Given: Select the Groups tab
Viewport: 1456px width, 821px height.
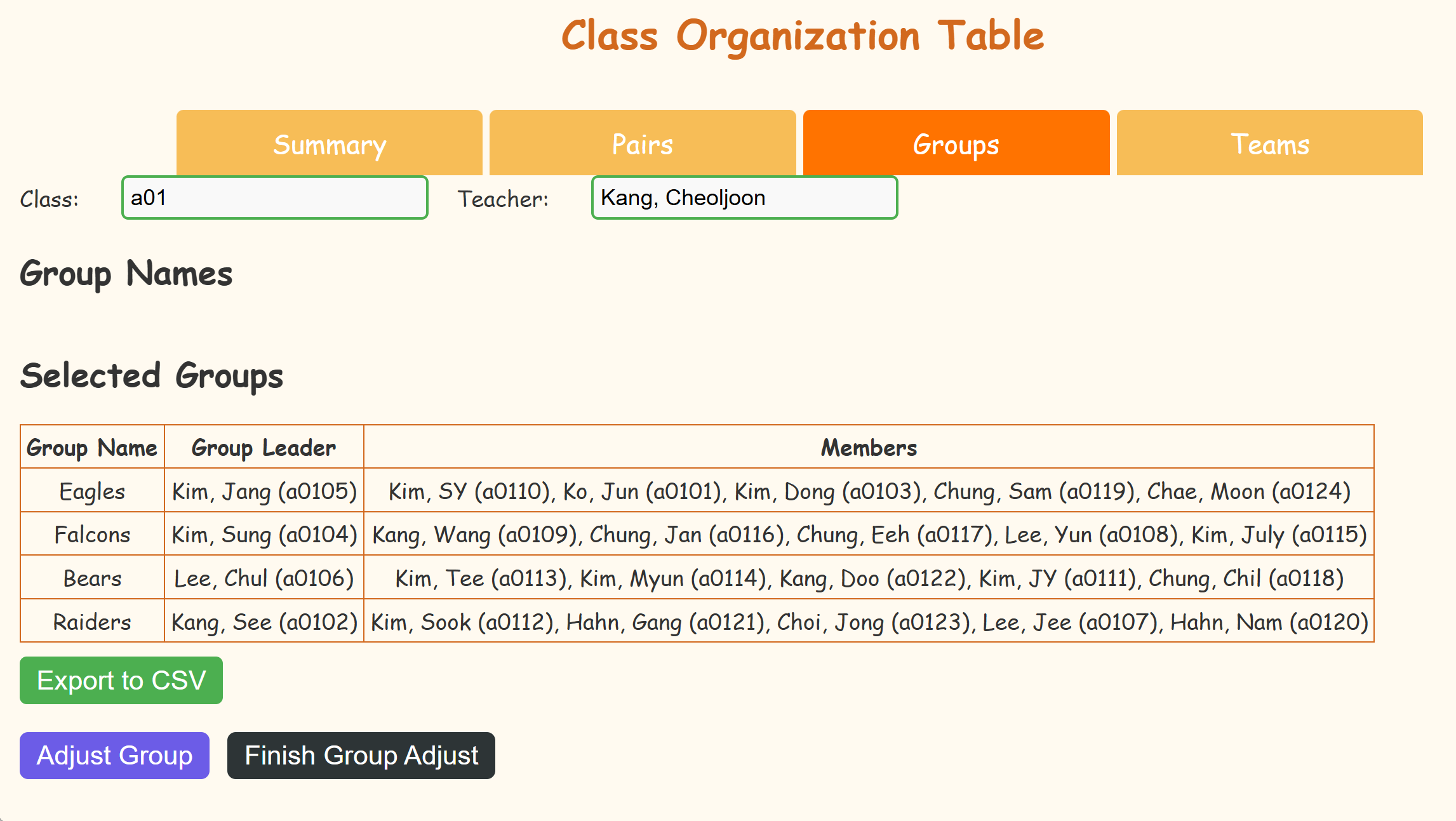Looking at the screenshot, I should pyautogui.click(x=956, y=144).
